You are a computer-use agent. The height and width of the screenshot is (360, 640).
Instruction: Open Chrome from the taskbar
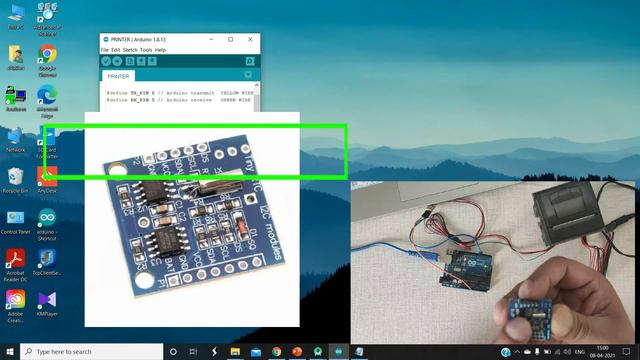(x=276, y=351)
